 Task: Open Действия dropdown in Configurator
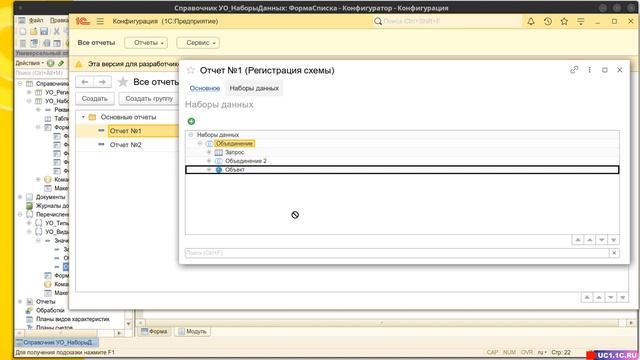pyautogui.click(x=30, y=63)
